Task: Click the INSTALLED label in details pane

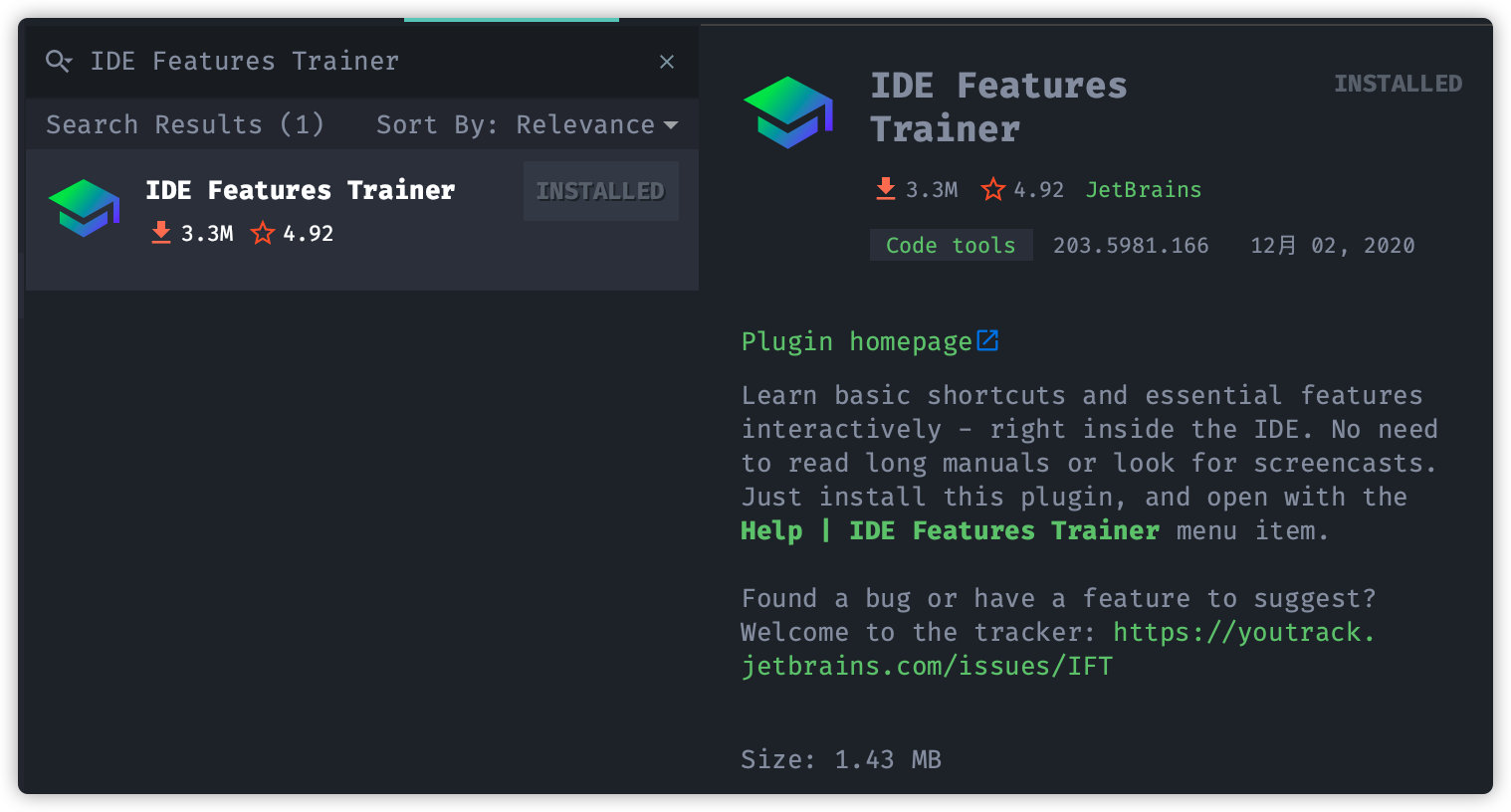Action: (x=1399, y=84)
